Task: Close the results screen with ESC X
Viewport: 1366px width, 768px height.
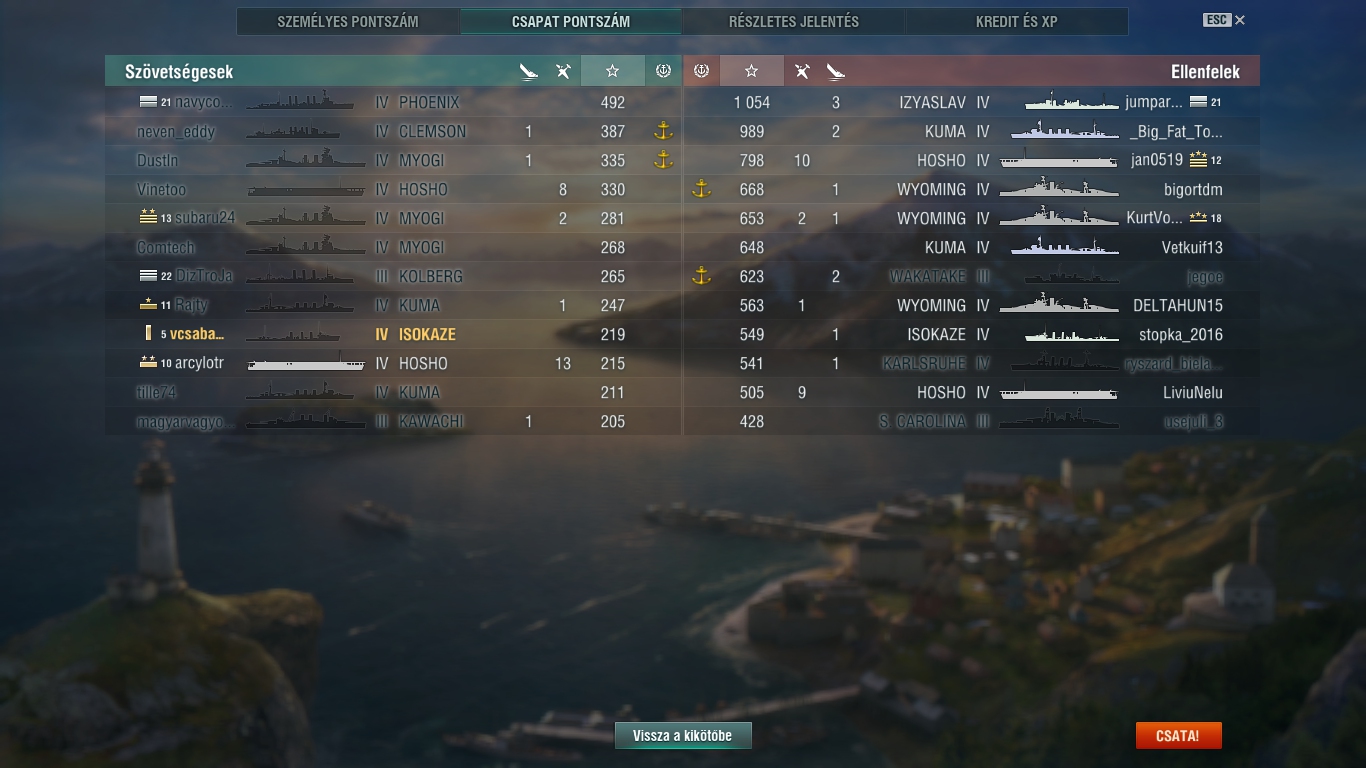Action: [x=1224, y=20]
